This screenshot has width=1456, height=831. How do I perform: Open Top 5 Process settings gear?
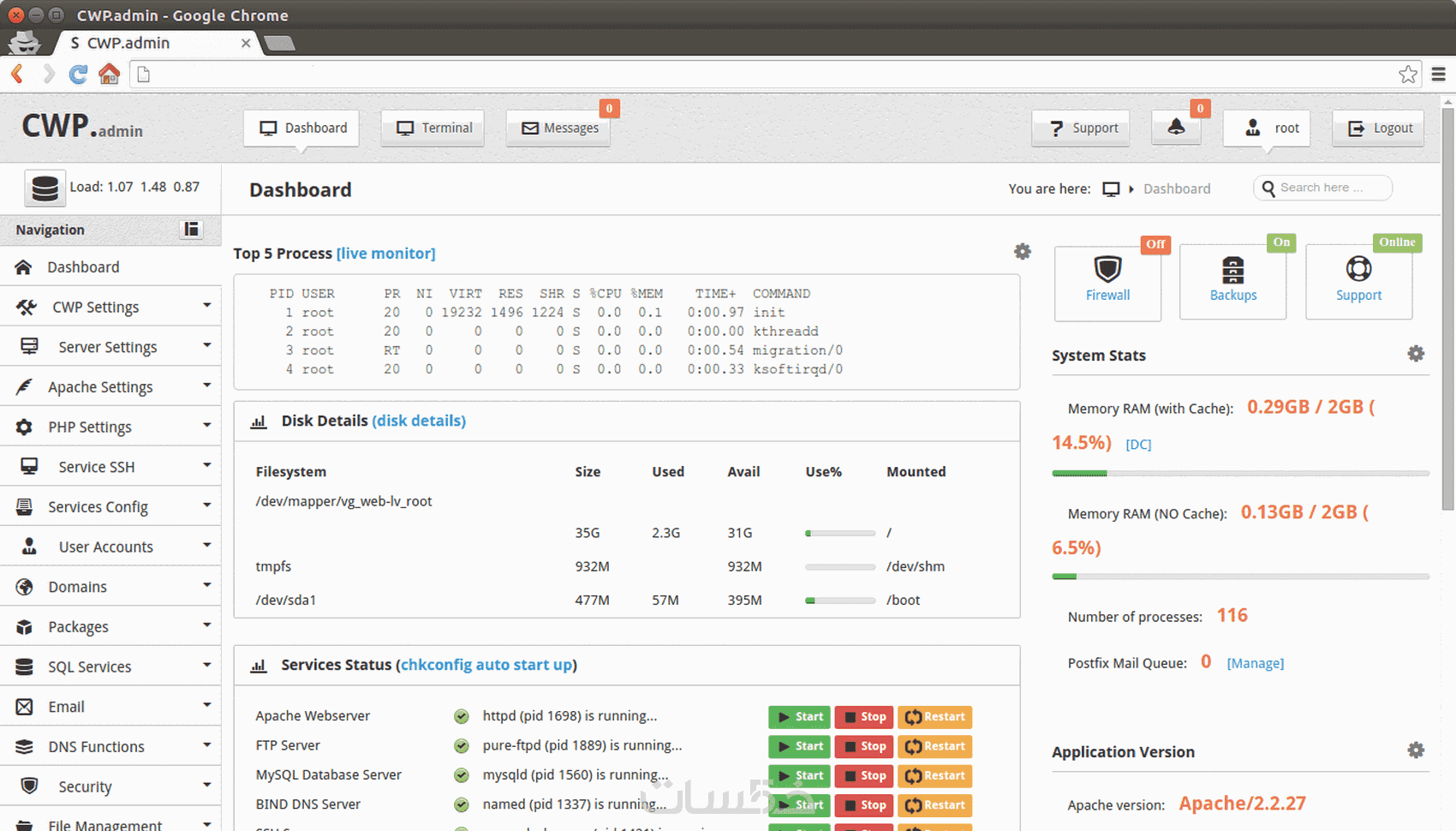coord(1023,252)
